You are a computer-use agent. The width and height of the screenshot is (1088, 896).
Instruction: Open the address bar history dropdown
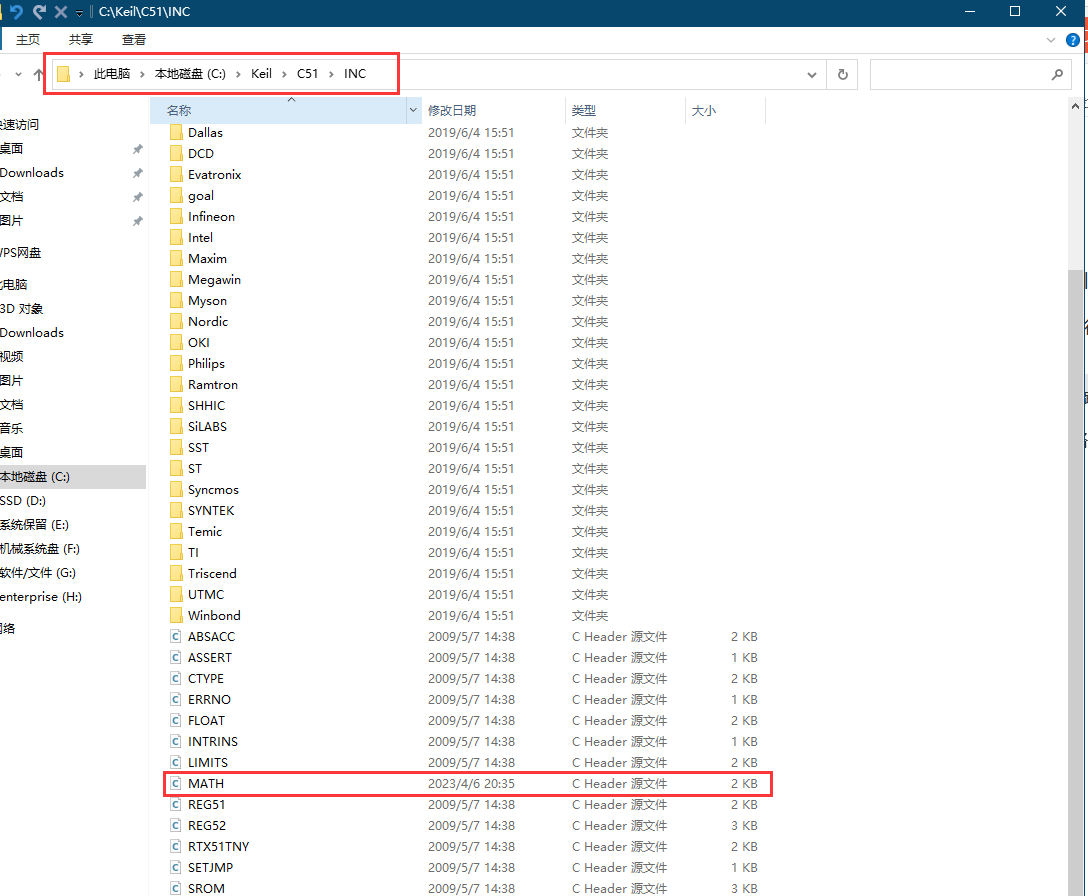[x=812, y=74]
